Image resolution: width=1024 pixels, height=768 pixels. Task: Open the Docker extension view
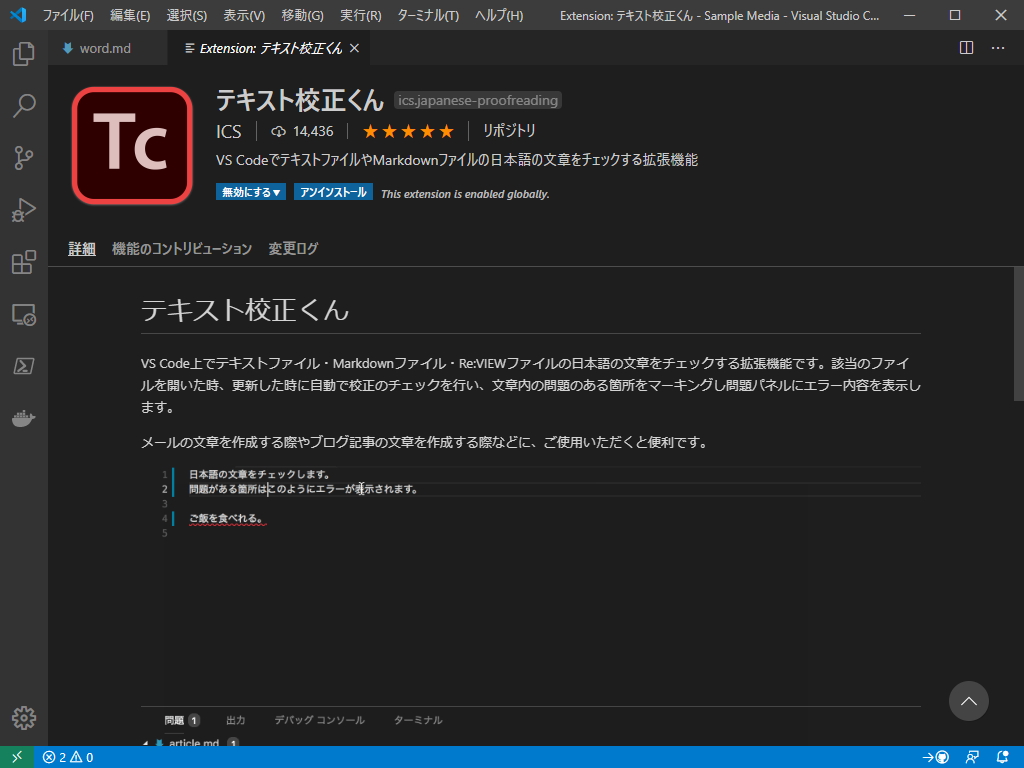click(x=22, y=418)
